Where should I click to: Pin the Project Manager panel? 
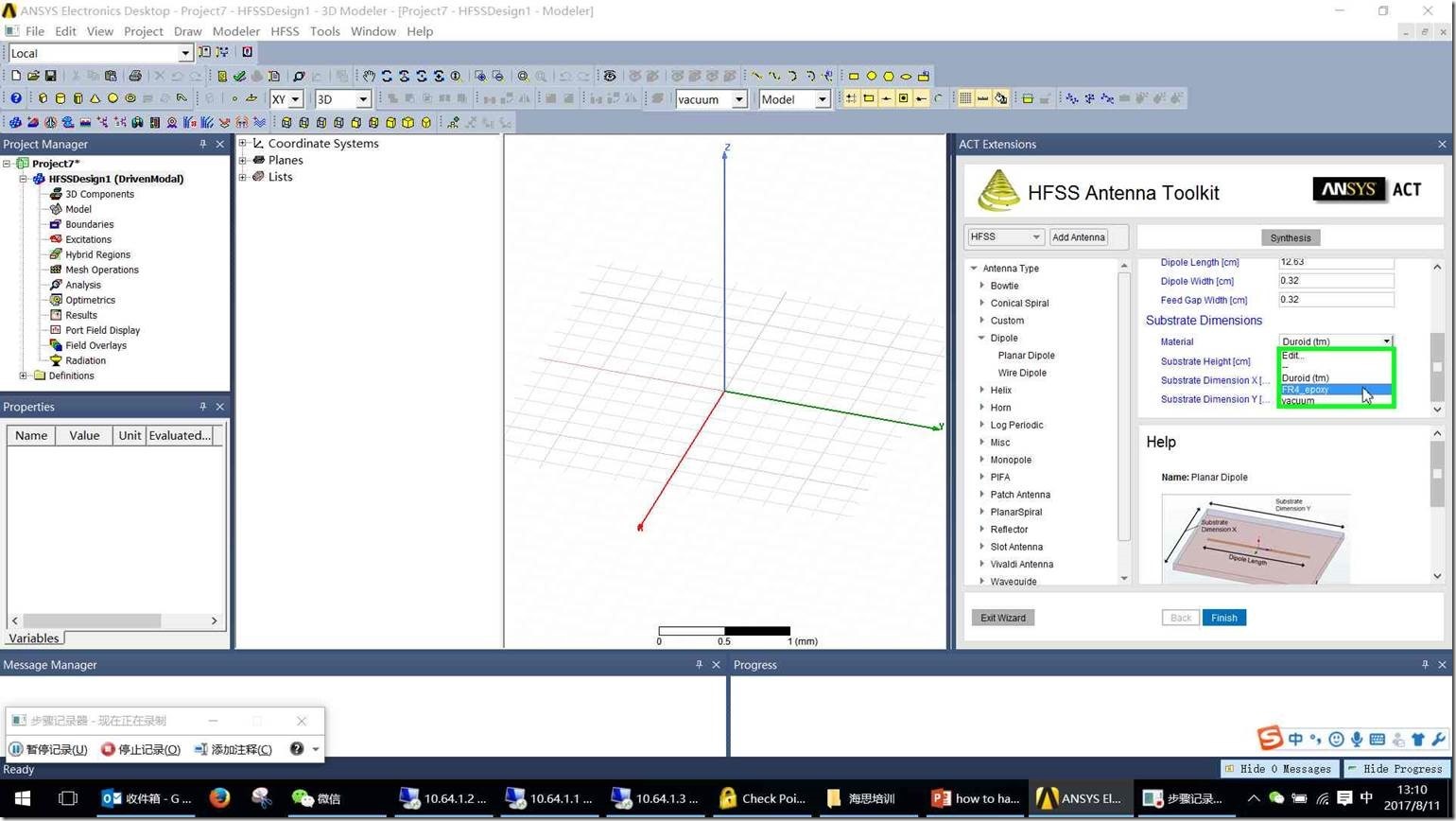pos(202,144)
